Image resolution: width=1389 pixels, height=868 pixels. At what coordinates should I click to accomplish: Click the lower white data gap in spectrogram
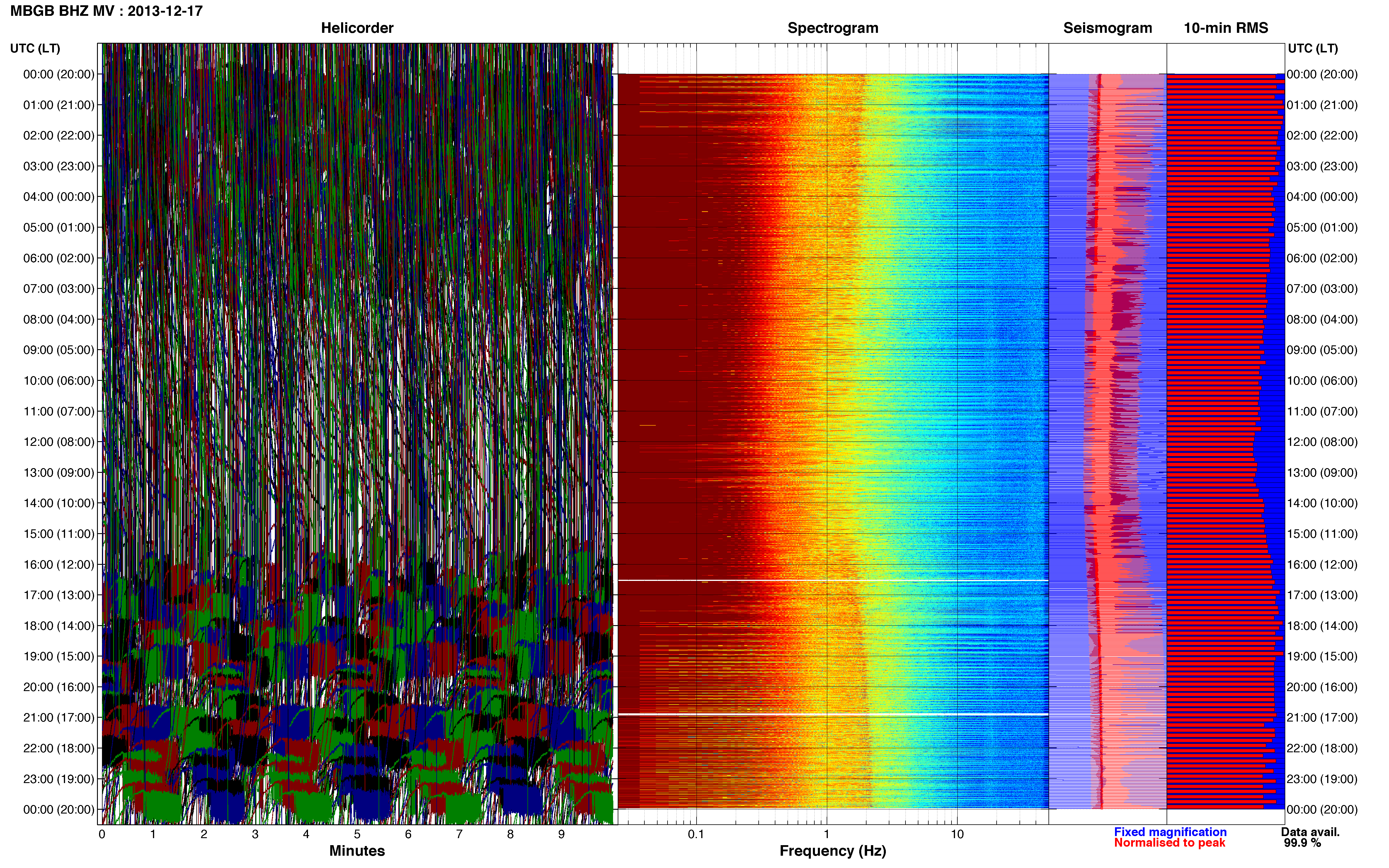[833, 714]
